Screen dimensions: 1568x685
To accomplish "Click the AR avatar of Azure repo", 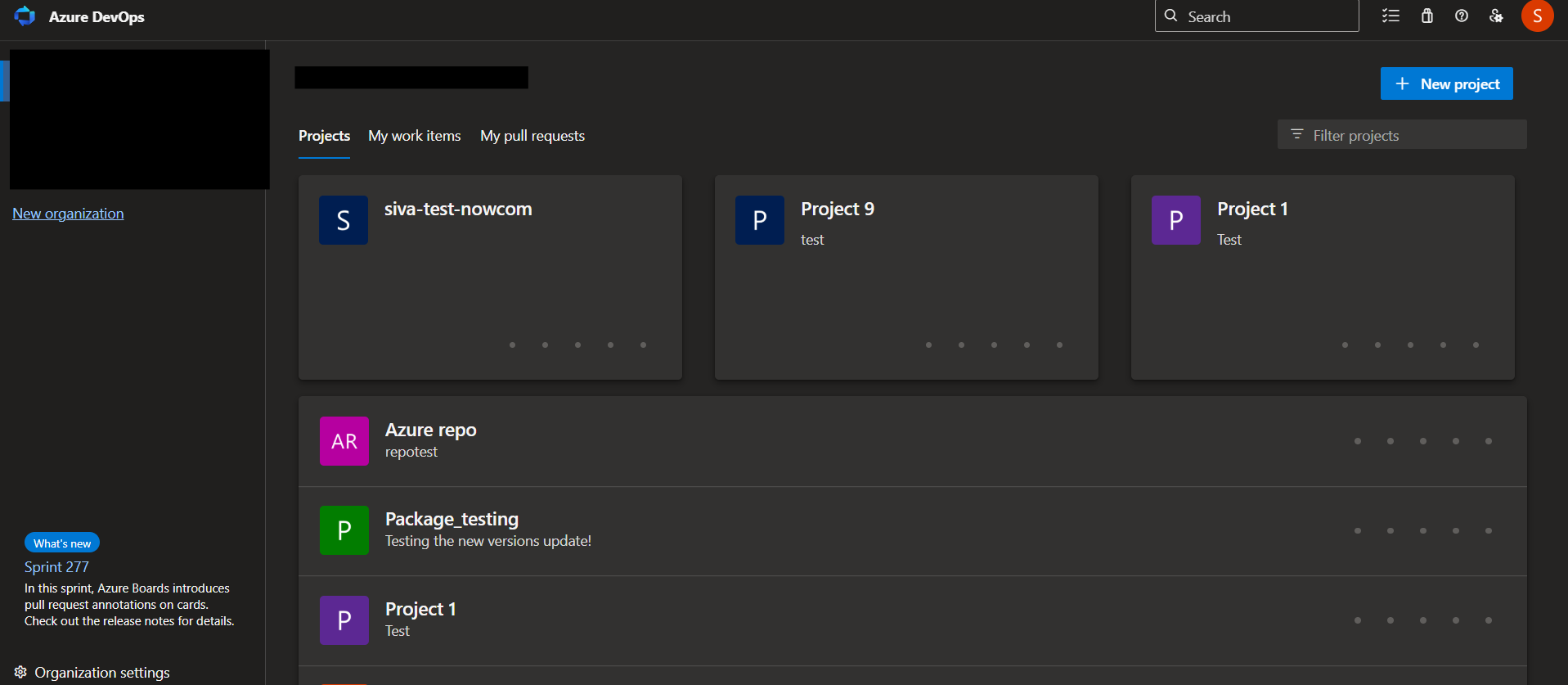I will [x=344, y=441].
